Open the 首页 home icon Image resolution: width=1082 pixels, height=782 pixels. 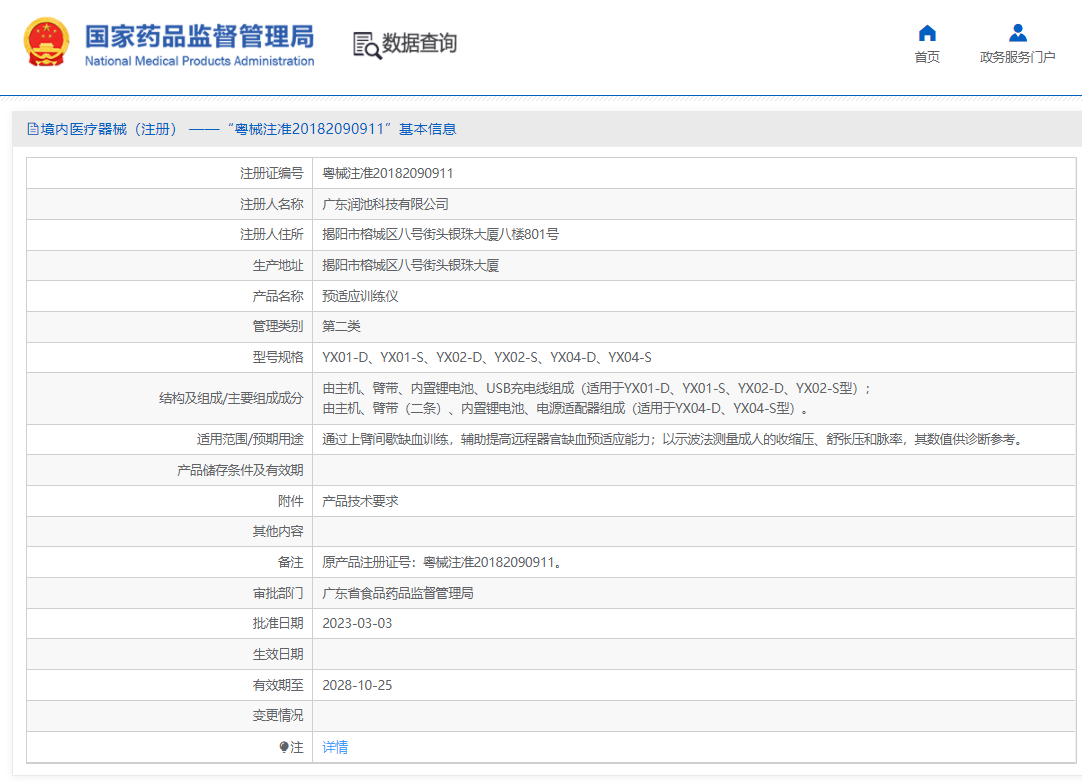[x=927, y=32]
